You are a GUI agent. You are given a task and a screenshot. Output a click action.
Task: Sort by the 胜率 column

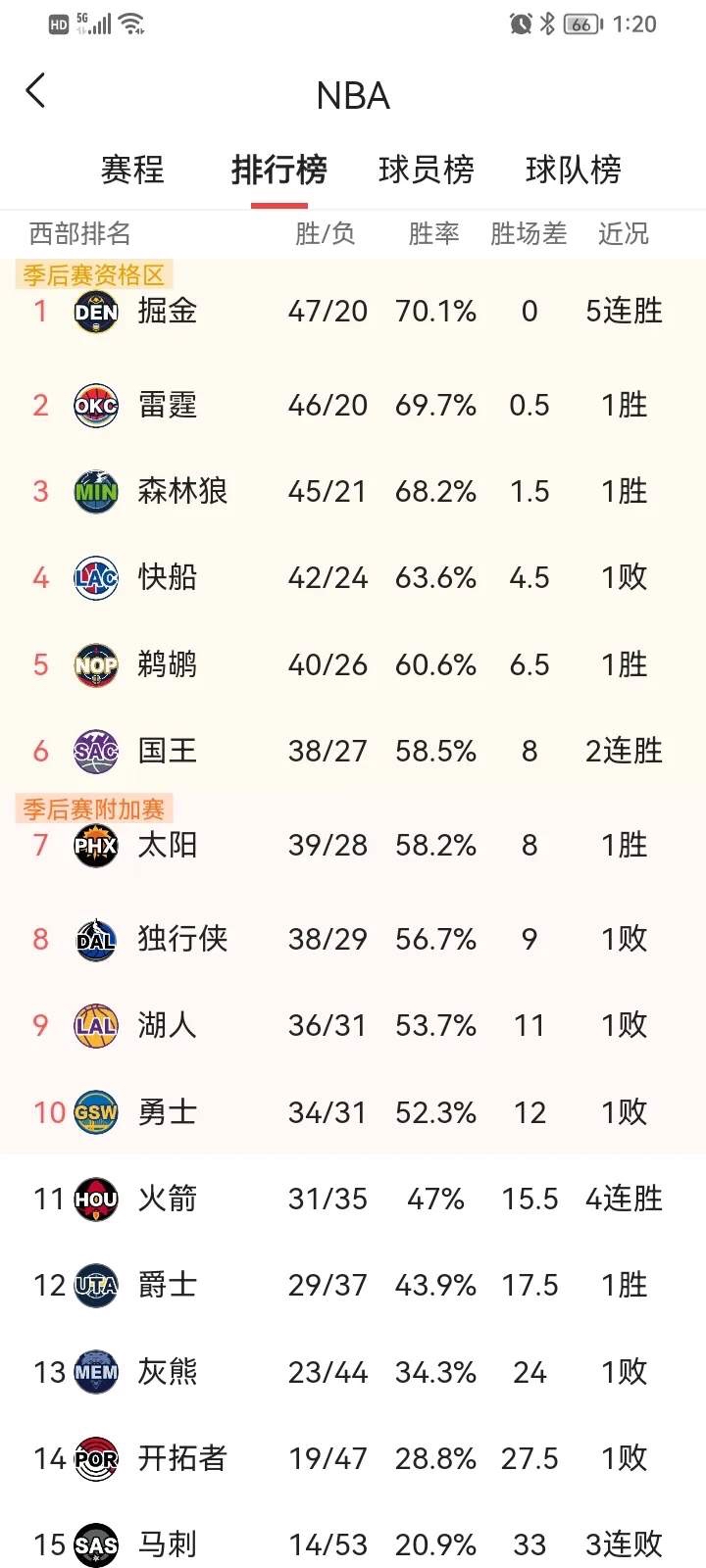pos(434,233)
